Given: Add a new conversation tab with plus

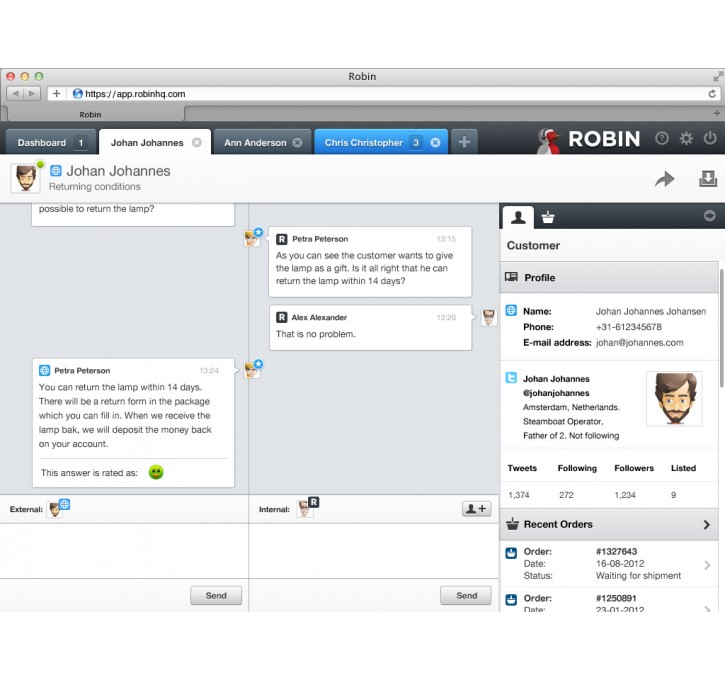Looking at the screenshot, I should tap(464, 141).
